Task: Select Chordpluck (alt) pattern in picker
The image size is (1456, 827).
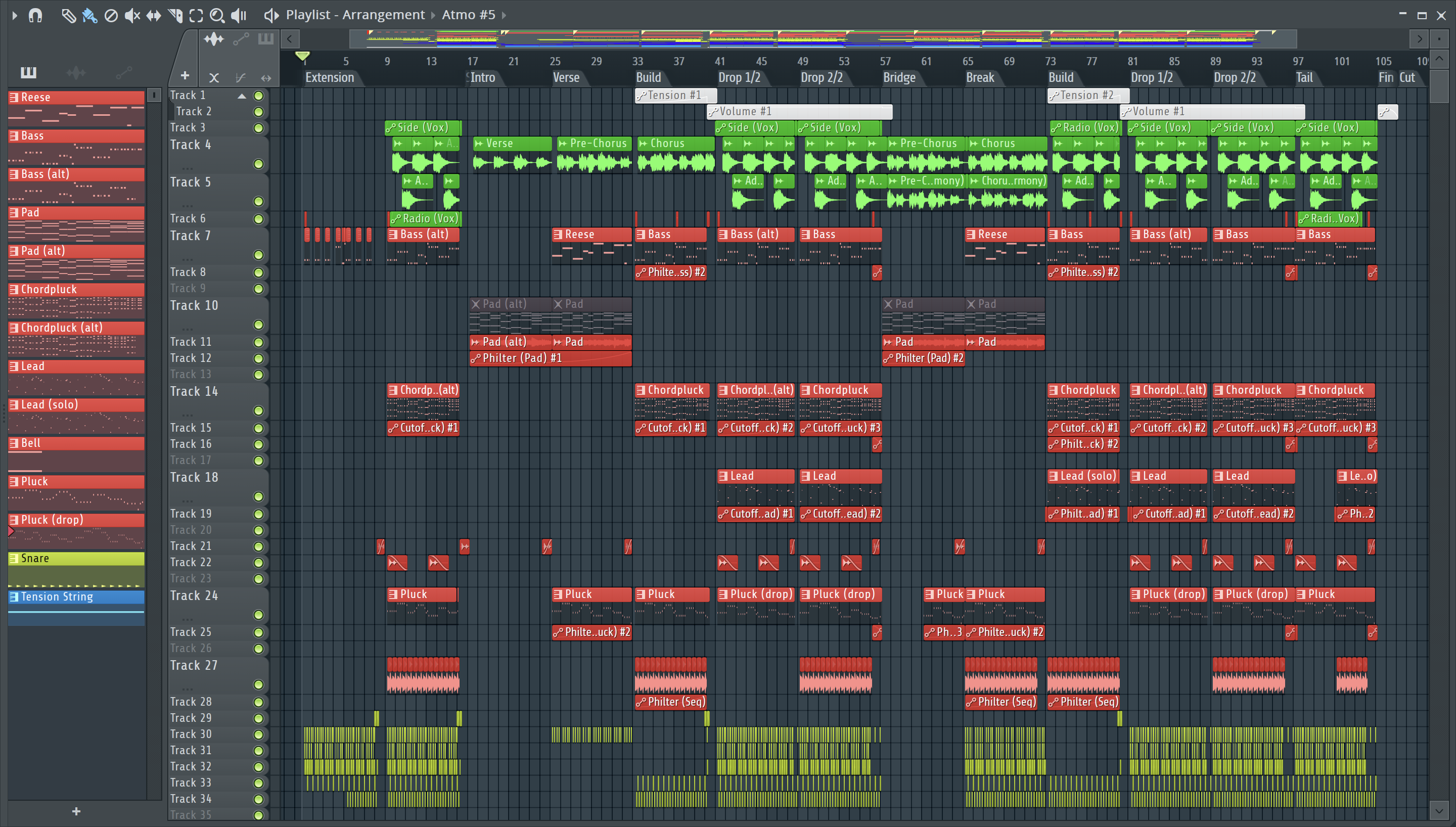Action: pyautogui.click(x=76, y=339)
